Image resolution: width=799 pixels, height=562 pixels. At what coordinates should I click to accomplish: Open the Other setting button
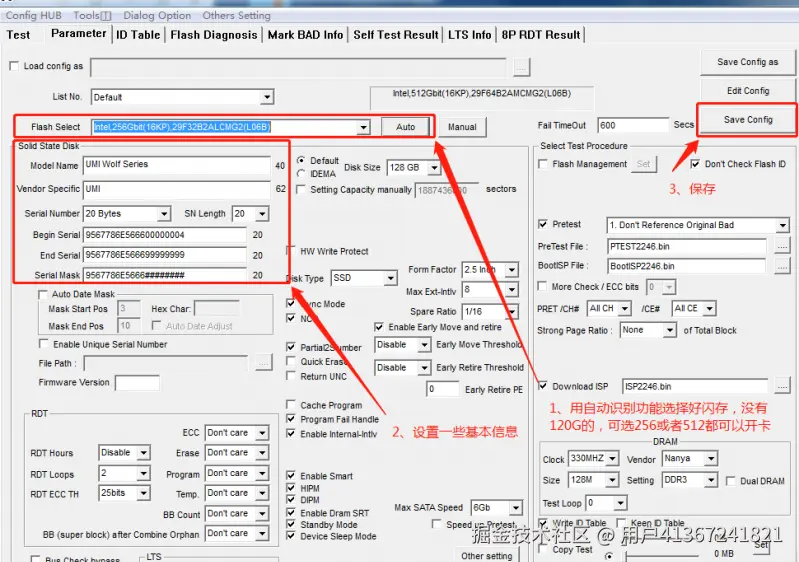(x=487, y=555)
